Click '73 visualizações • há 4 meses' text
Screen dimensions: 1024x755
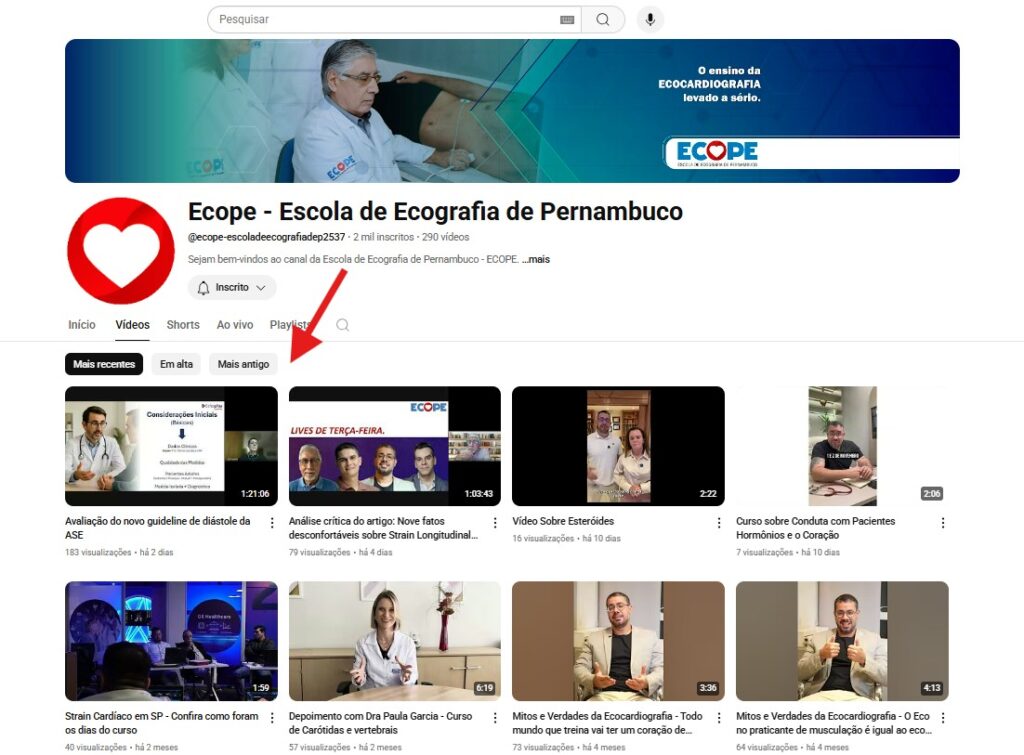(569, 747)
